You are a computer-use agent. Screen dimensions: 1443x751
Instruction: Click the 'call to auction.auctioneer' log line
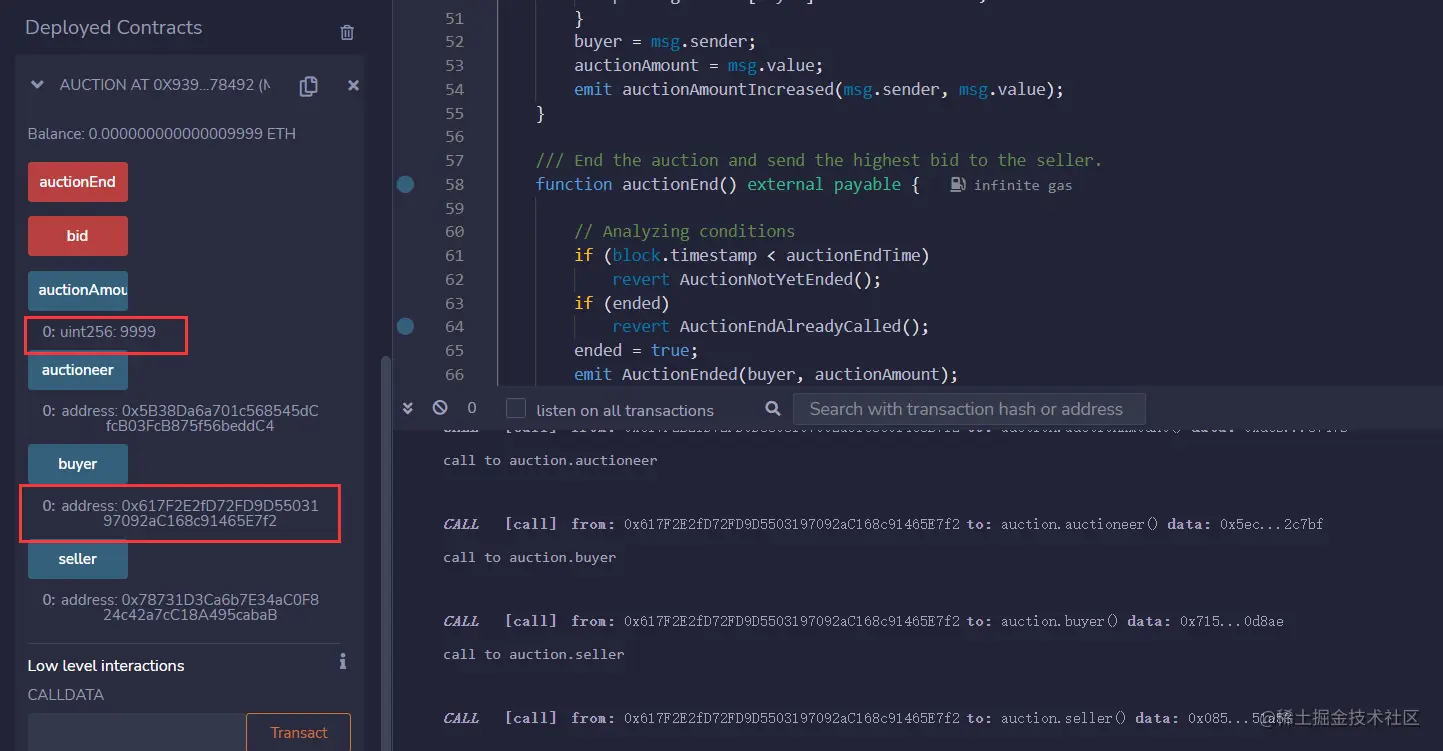550,461
